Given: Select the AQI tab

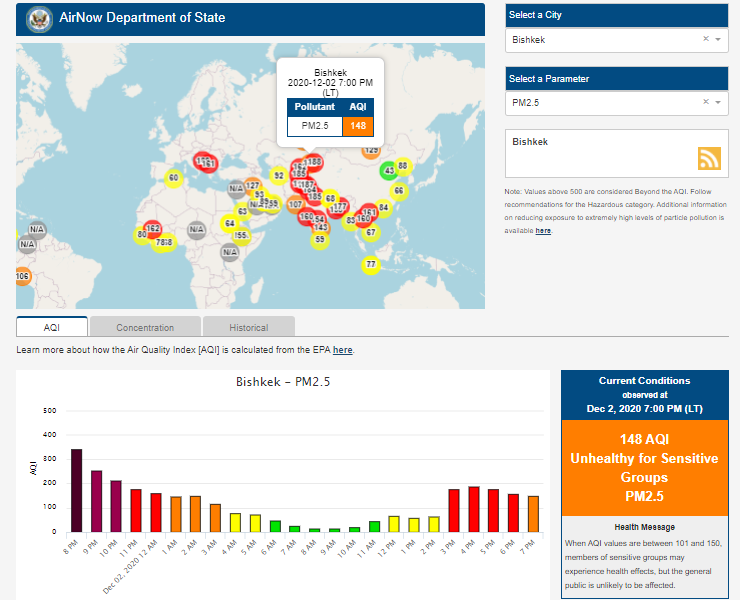Looking at the screenshot, I should (x=52, y=327).
